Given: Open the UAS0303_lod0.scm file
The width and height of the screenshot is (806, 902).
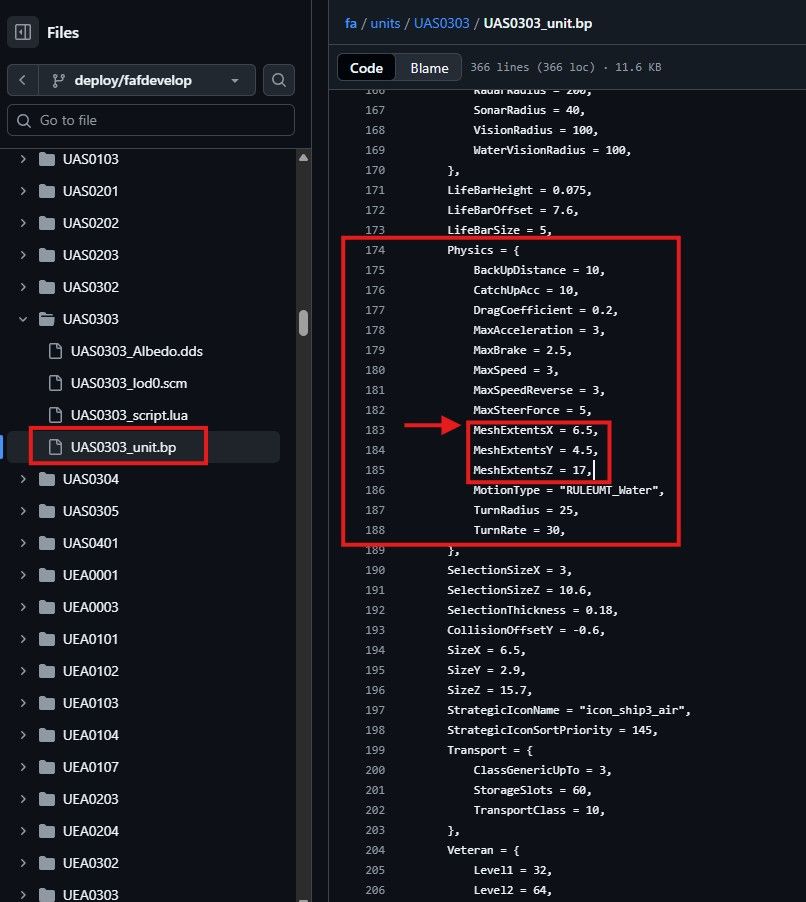Looking at the screenshot, I should click(129, 383).
